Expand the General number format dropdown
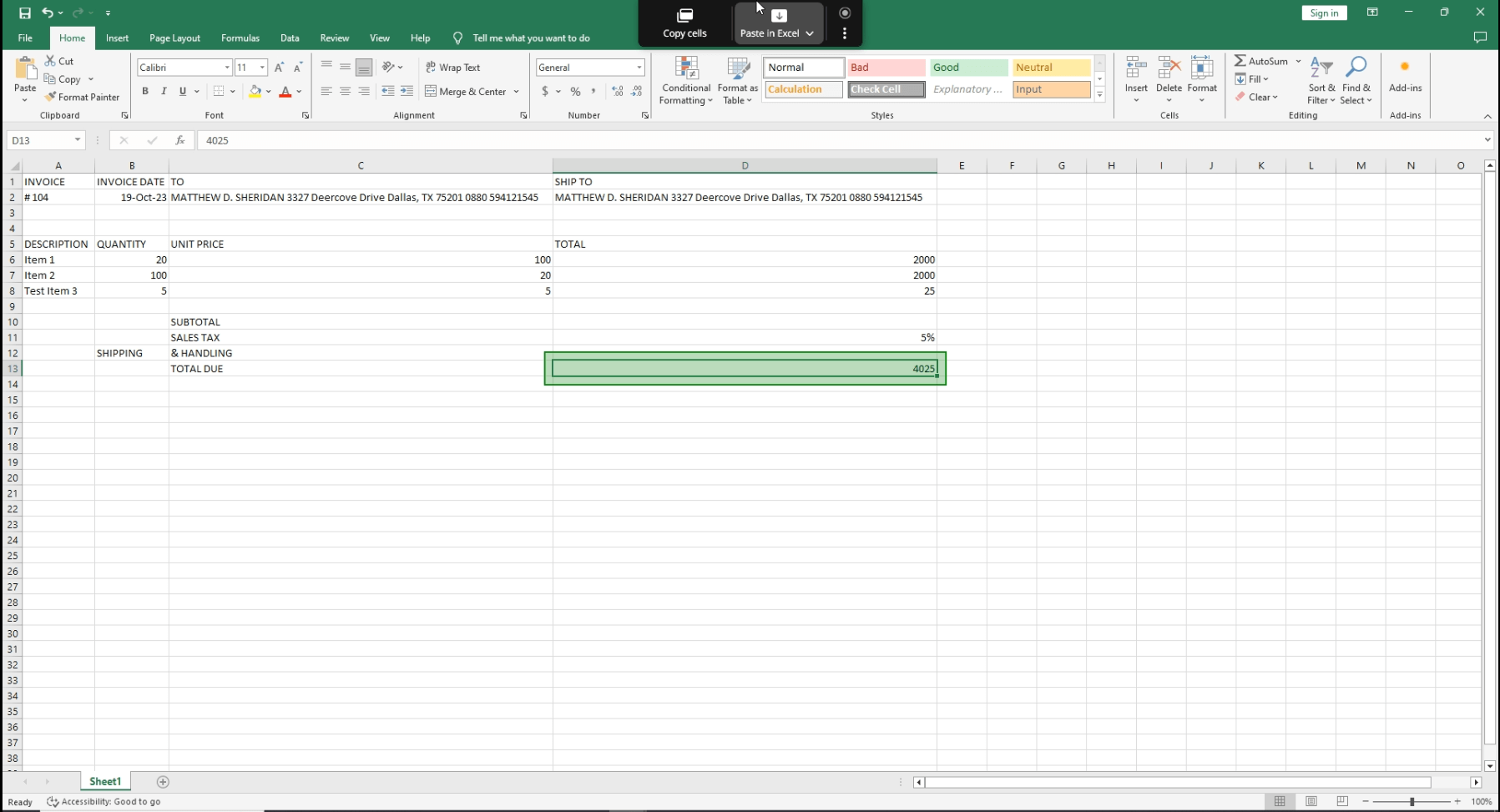This screenshot has width=1500, height=812. click(639, 68)
